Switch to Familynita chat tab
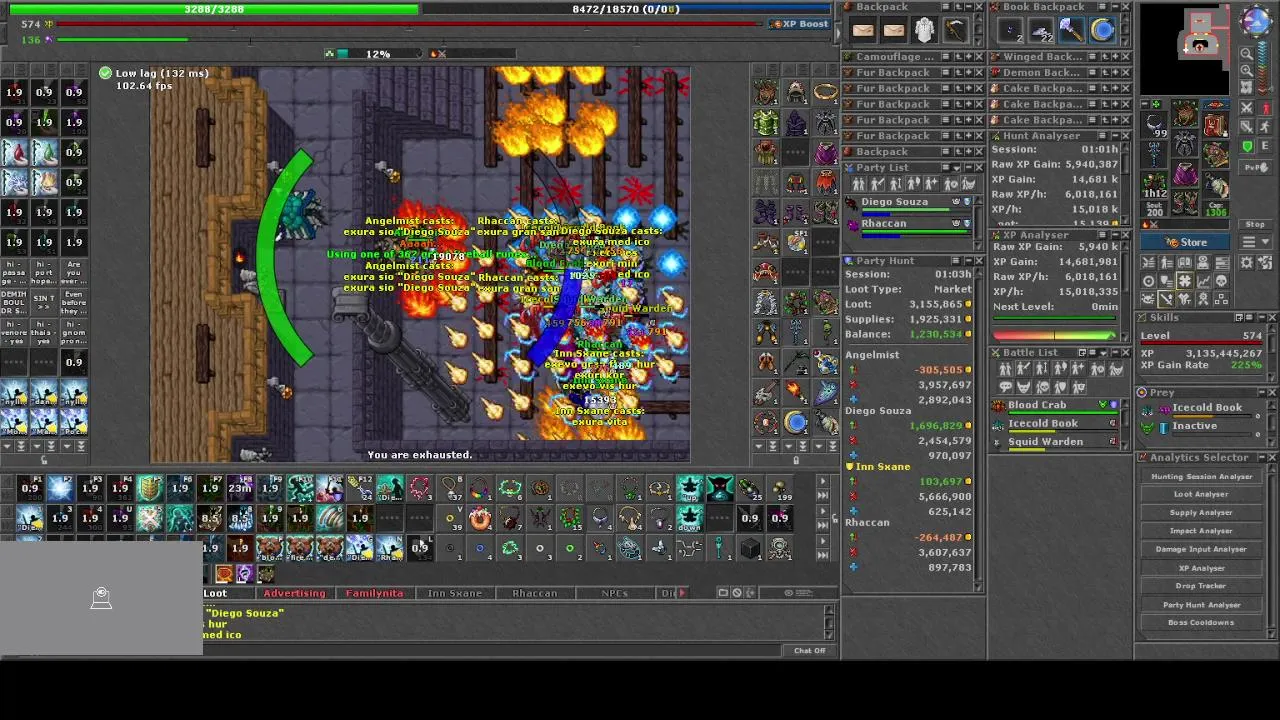 pyautogui.click(x=374, y=593)
